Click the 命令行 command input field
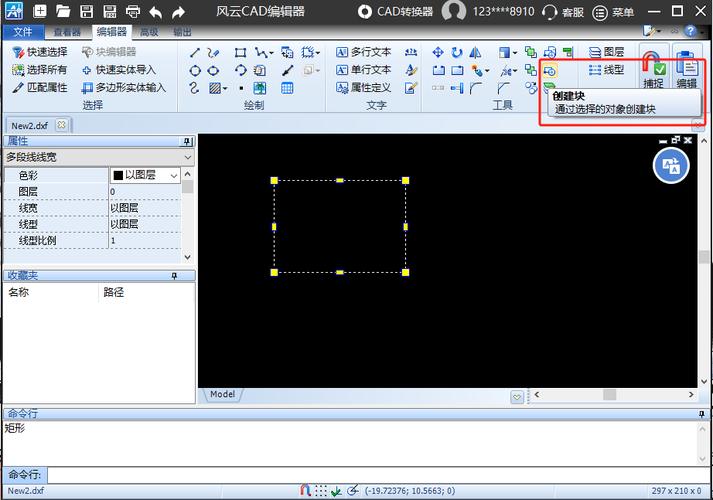The height and width of the screenshot is (500, 713). pyautogui.click(x=370, y=474)
